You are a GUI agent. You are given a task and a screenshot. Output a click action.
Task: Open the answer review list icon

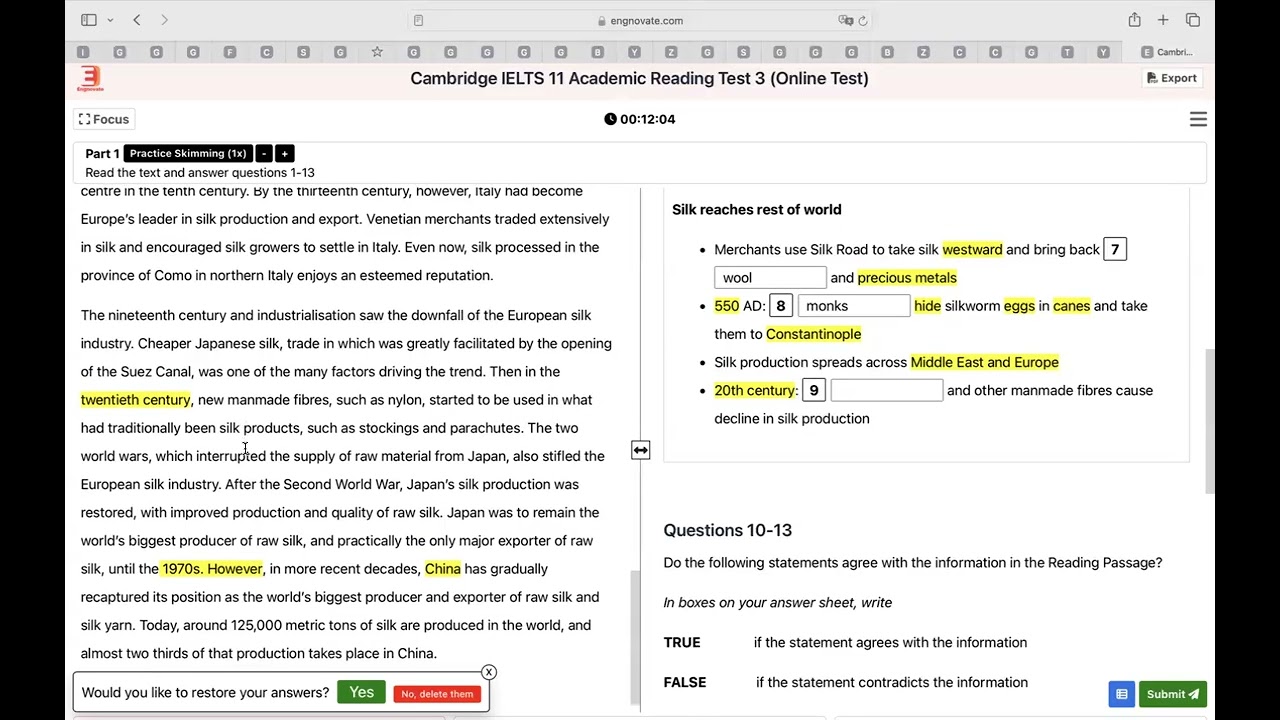pos(1122,694)
